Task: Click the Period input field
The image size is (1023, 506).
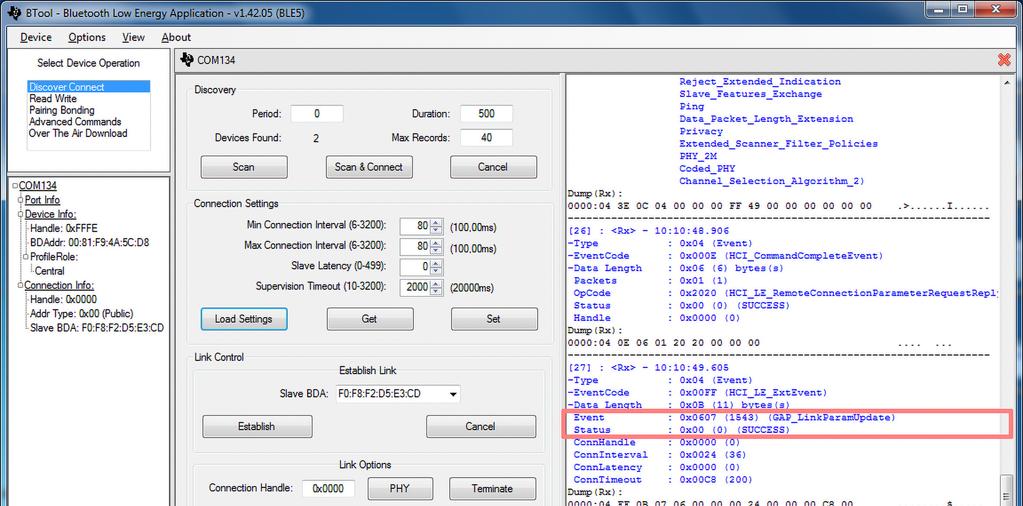Action: (316, 113)
